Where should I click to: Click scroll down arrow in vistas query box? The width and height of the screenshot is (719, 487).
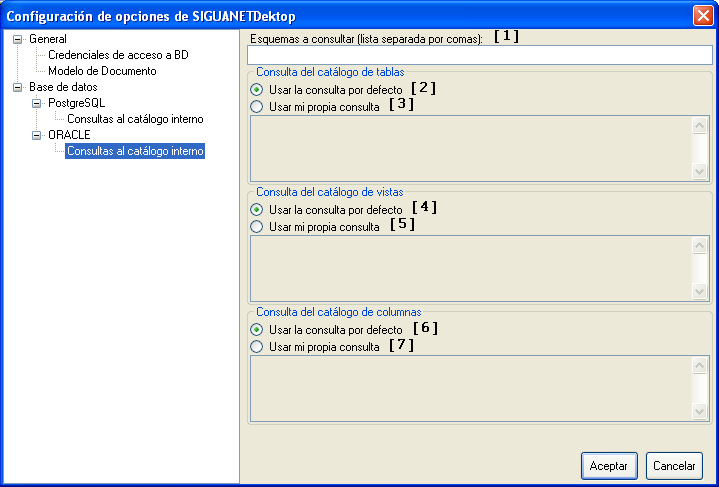click(699, 292)
